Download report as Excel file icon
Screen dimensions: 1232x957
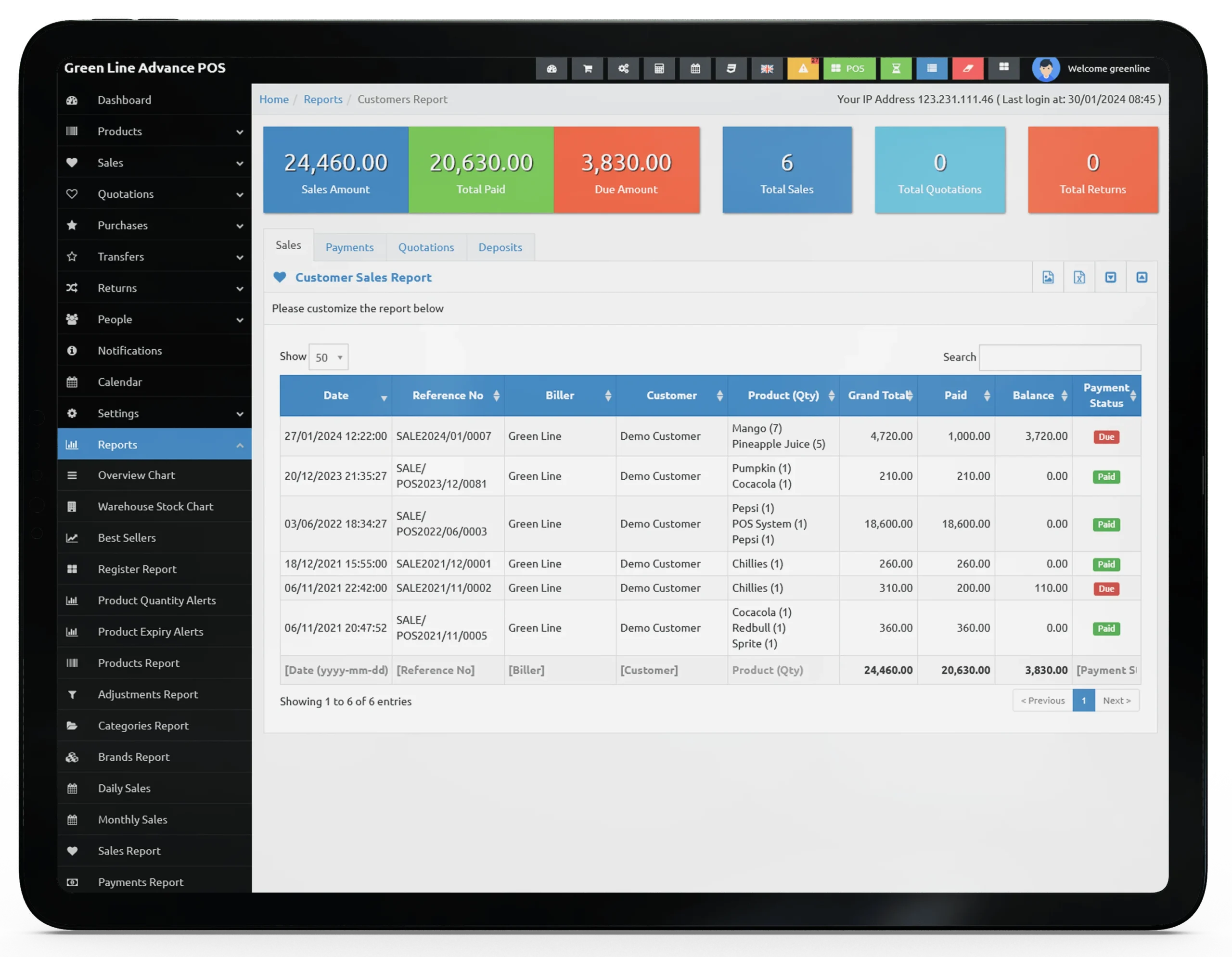pos(1078,277)
